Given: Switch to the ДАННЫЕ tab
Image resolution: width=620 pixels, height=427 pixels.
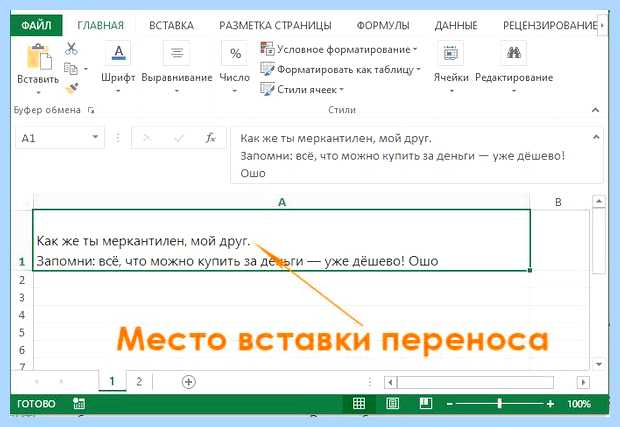Looking at the screenshot, I should coord(456,25).
